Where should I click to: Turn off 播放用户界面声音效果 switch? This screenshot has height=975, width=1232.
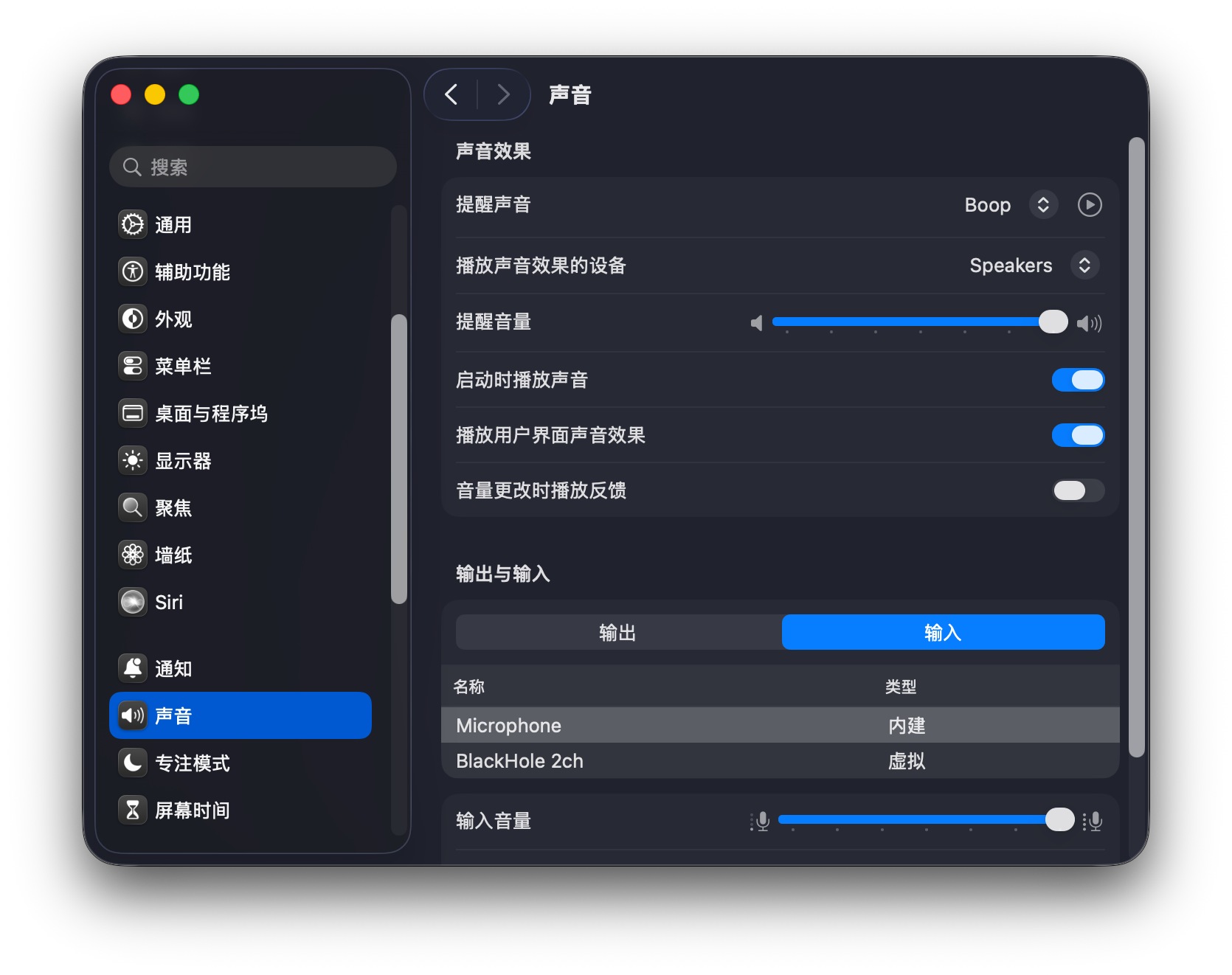point(1078,435)
